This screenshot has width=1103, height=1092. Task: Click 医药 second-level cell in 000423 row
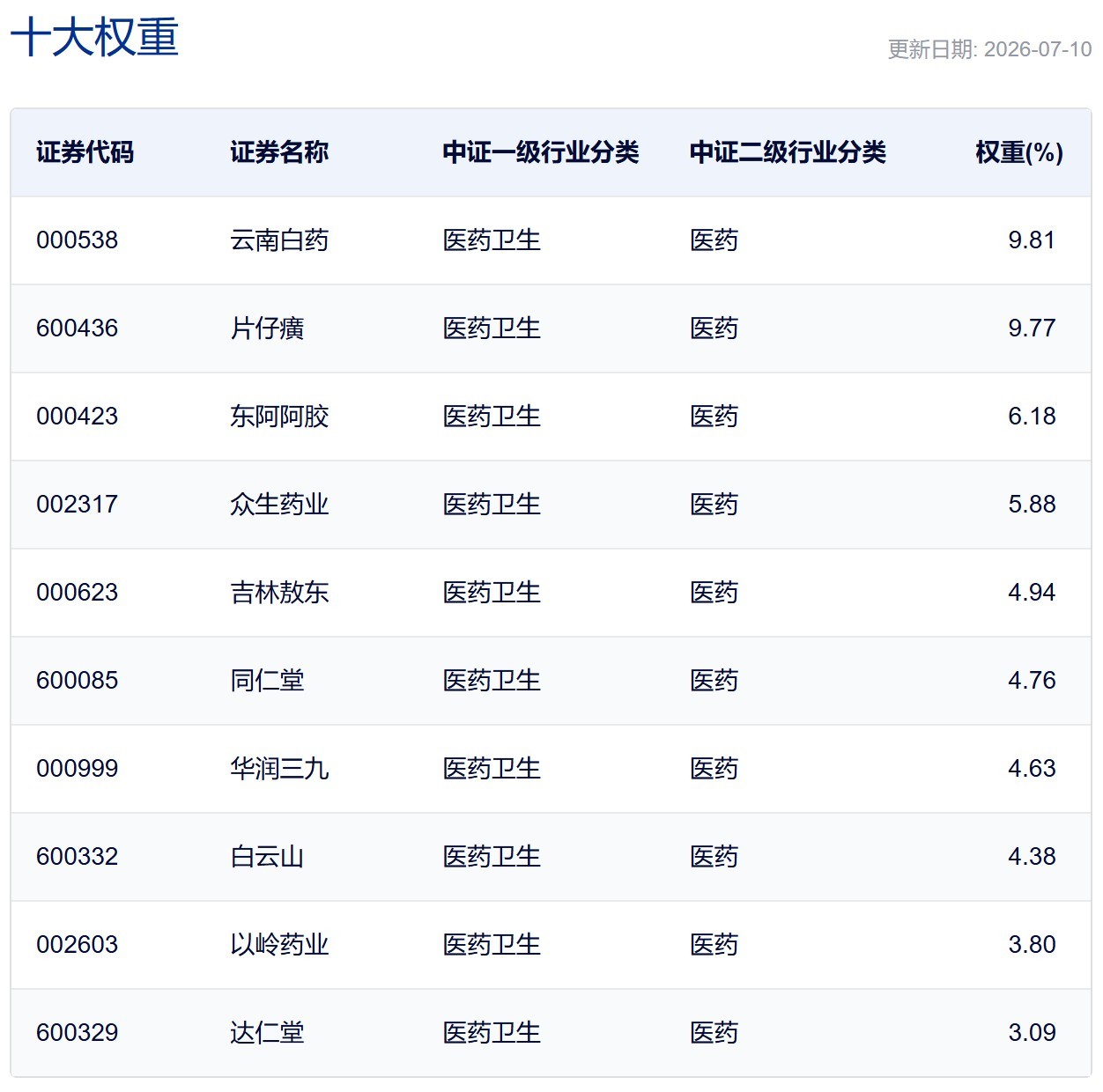tap(714, 417)
